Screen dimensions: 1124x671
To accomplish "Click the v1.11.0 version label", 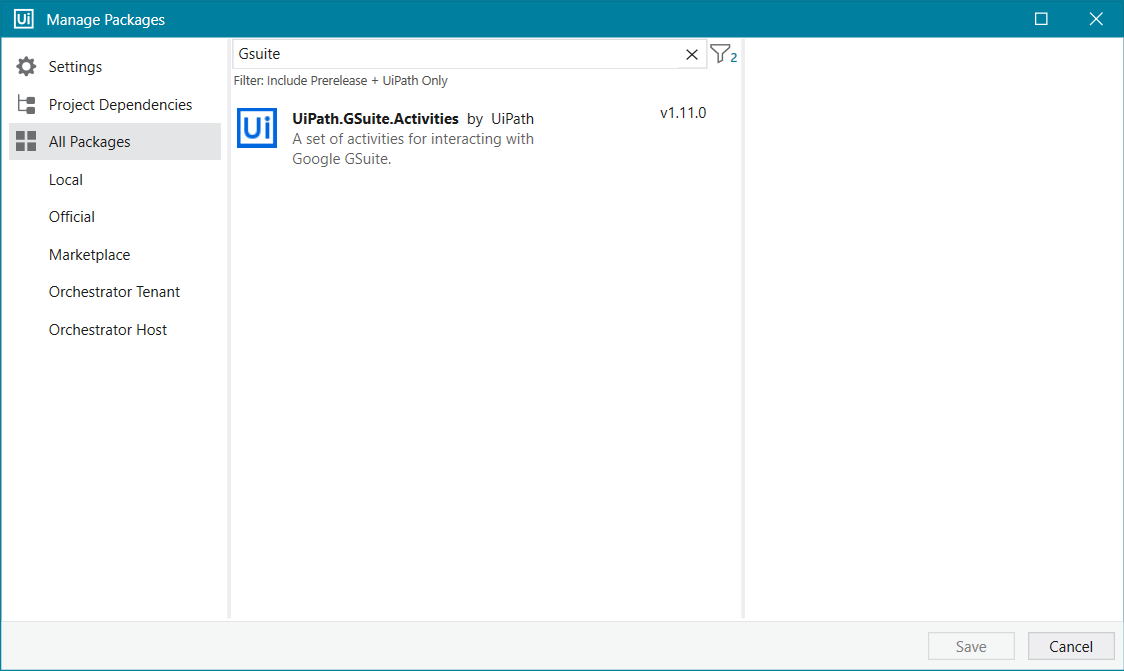I will [x=683, y=113].
